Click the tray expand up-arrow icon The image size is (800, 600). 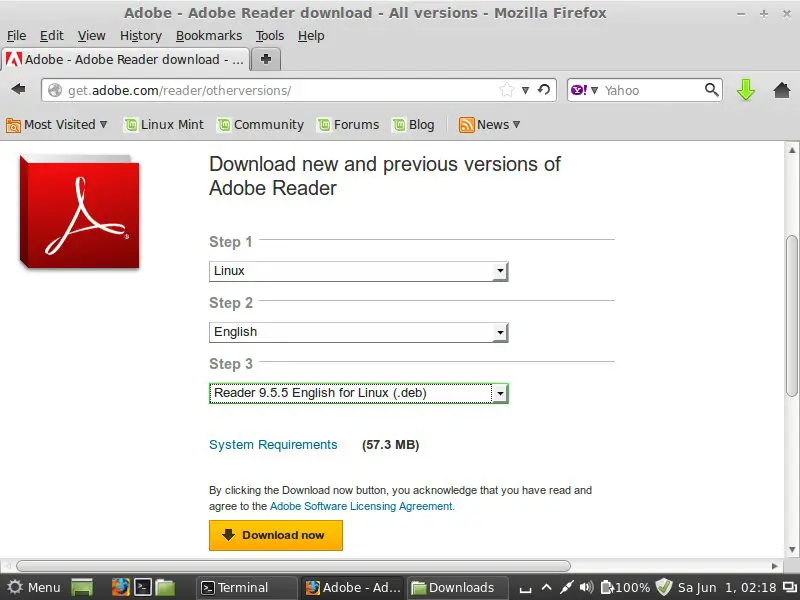coord(546,587)
